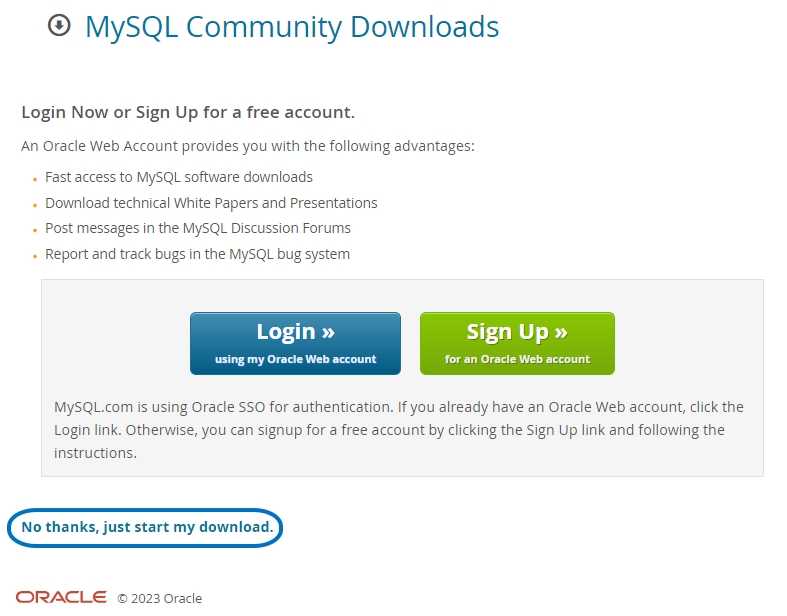Viewport: 787px width, 616px height.
Task: Click the green Sign Up » button
Action: (517, 343)
